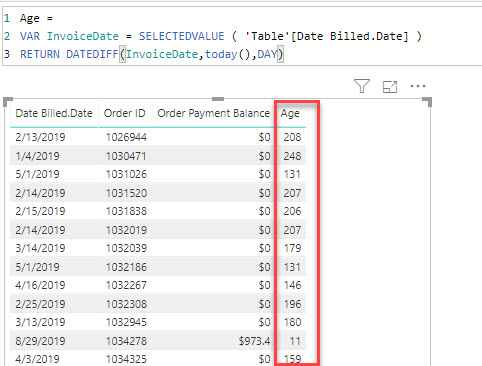Sort by Date Billed.Date column header
The image size is (482, 366).
click(54, 113)
